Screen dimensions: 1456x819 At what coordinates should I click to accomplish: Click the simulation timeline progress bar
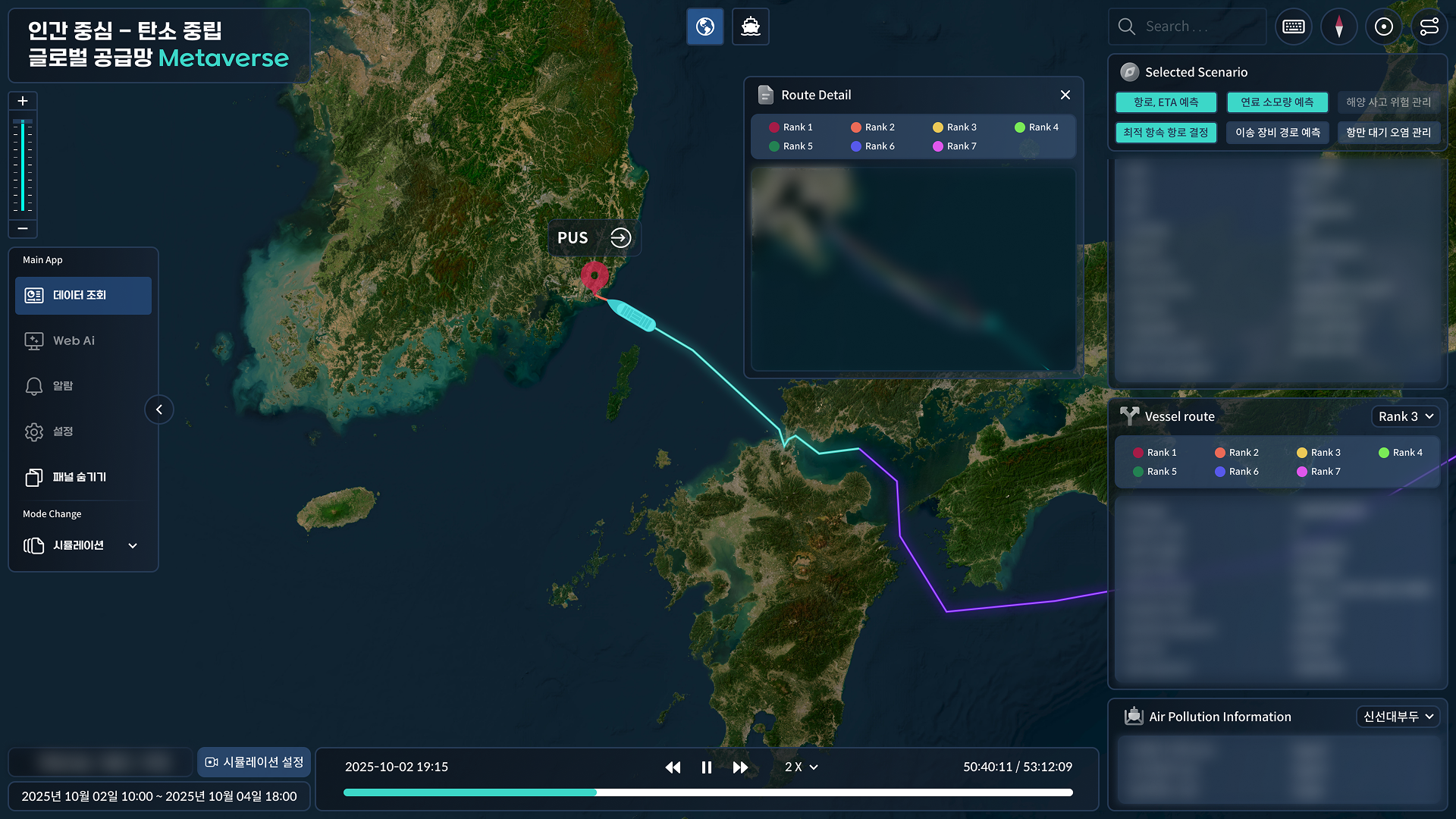coord(708,792)
